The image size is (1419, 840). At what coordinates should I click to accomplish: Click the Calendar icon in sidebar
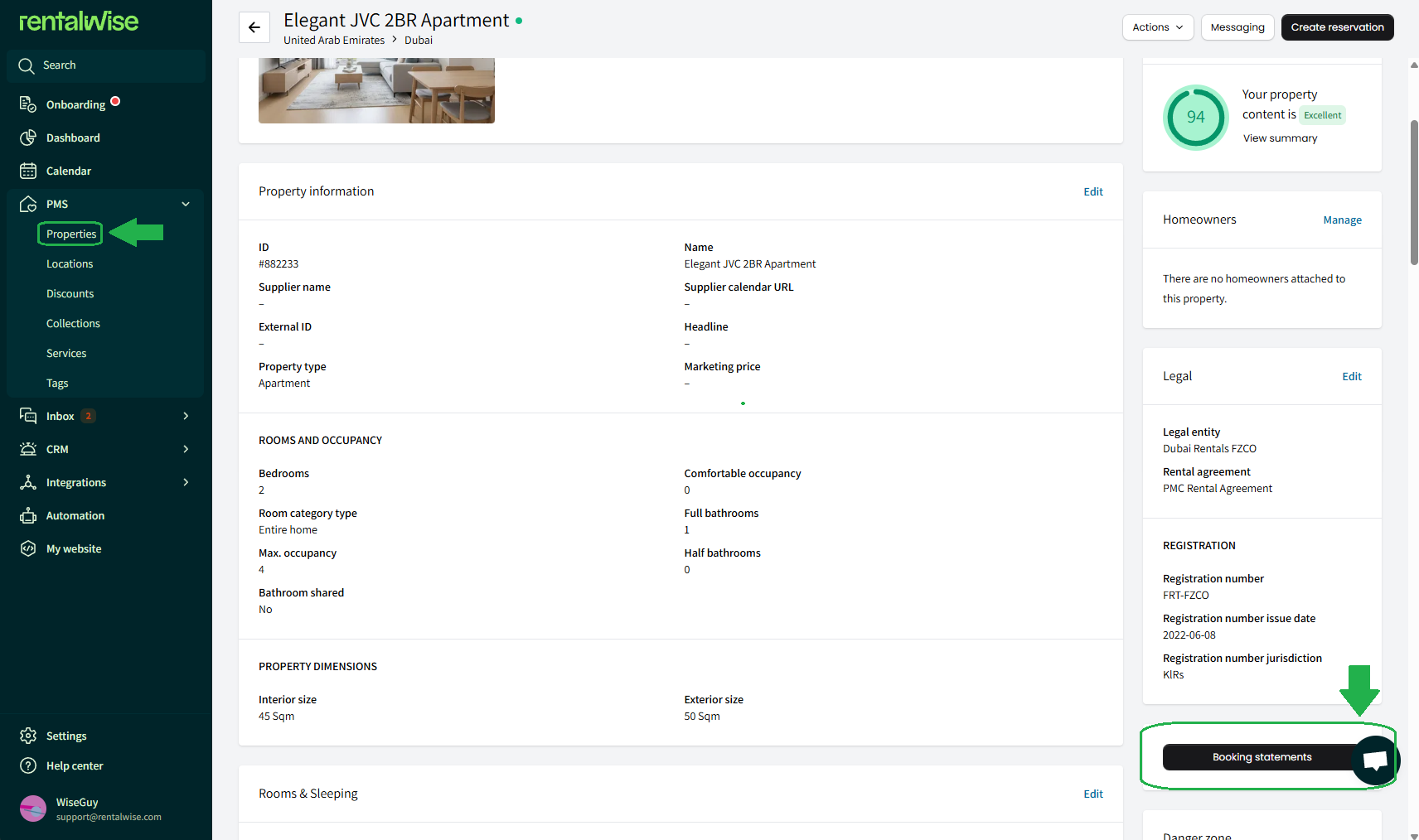pos(28,171)
